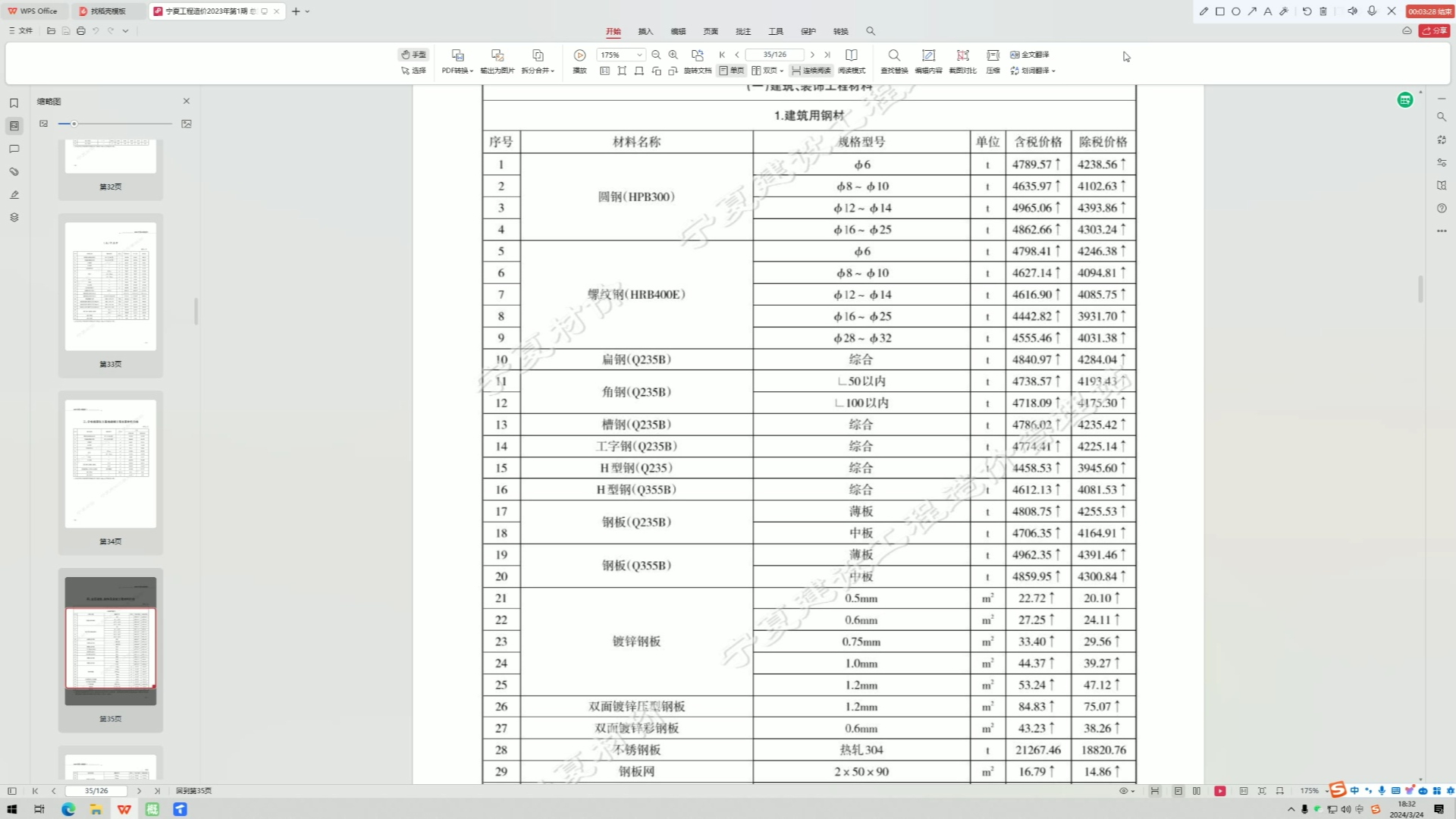Switch to the WPS Office home tab
Image resolution: width=1456 pixels, height=819 pixels.
33,11
